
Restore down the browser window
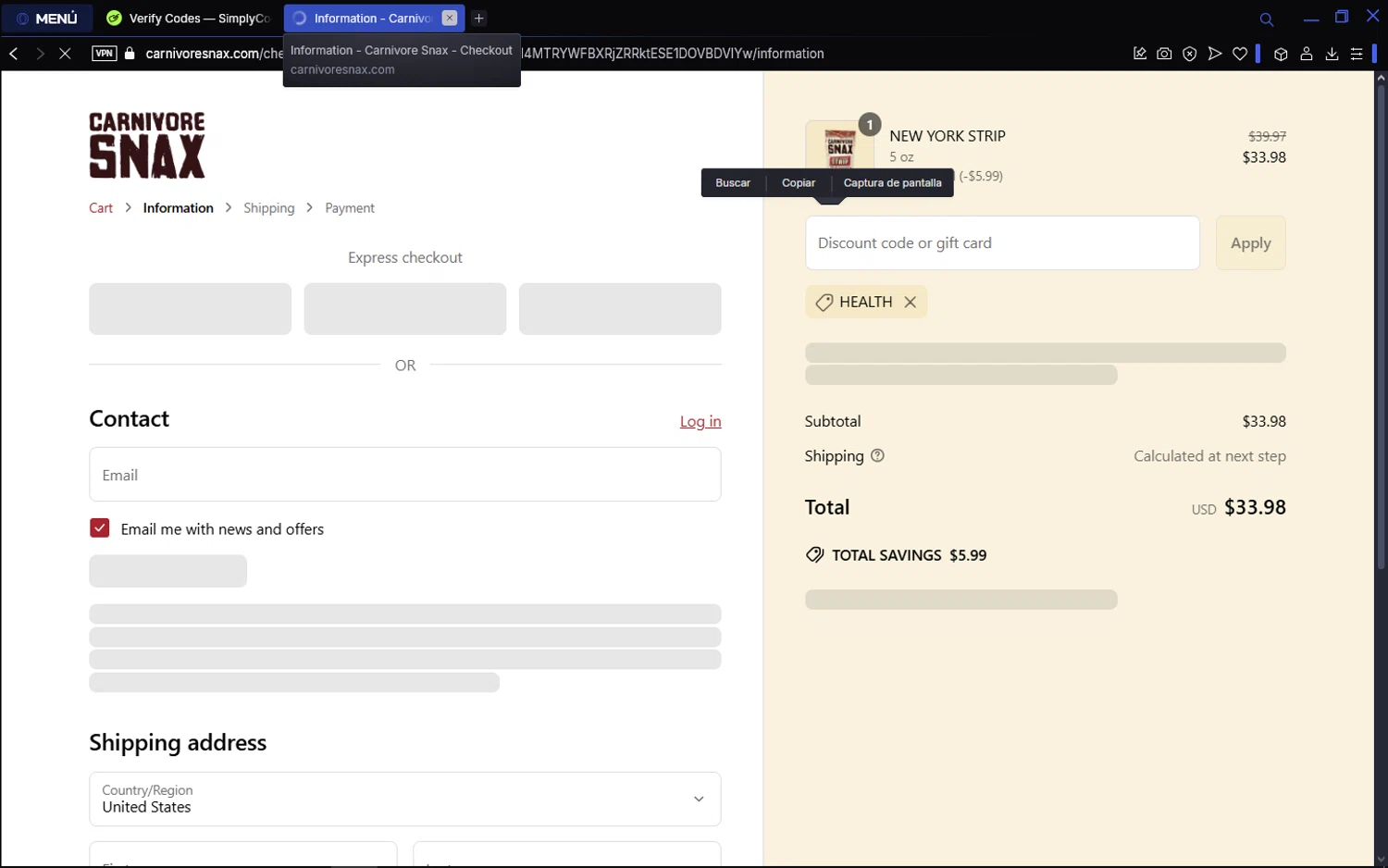1342,17
